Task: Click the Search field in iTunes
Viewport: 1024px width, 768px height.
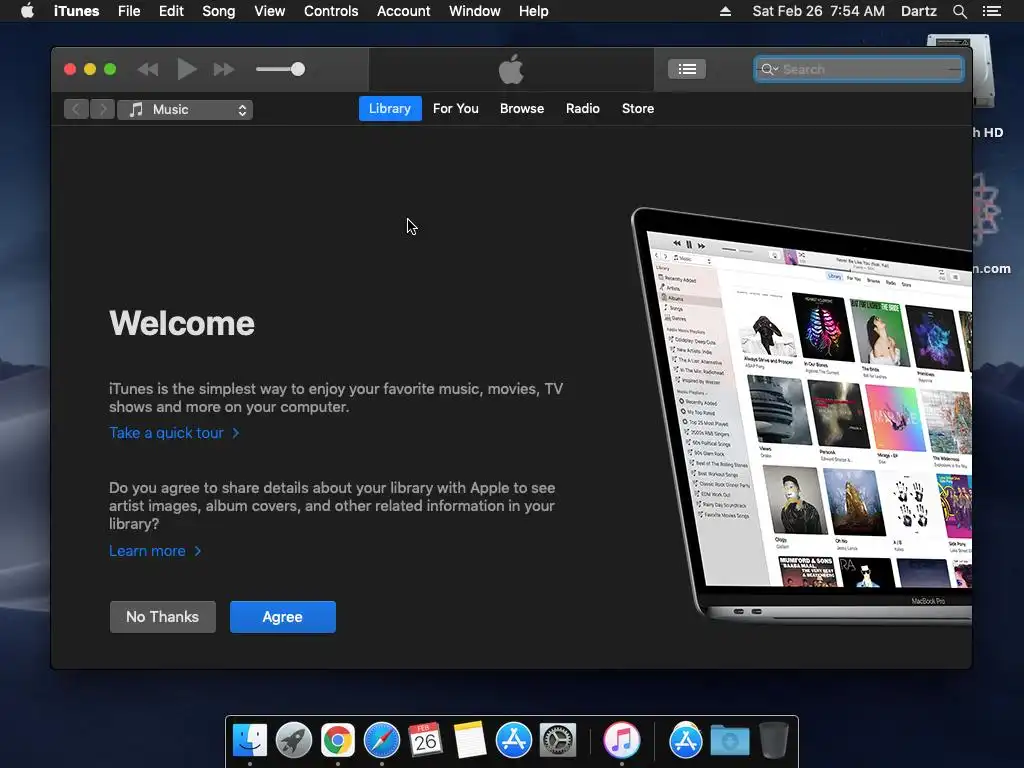Action: click(859, 69)
